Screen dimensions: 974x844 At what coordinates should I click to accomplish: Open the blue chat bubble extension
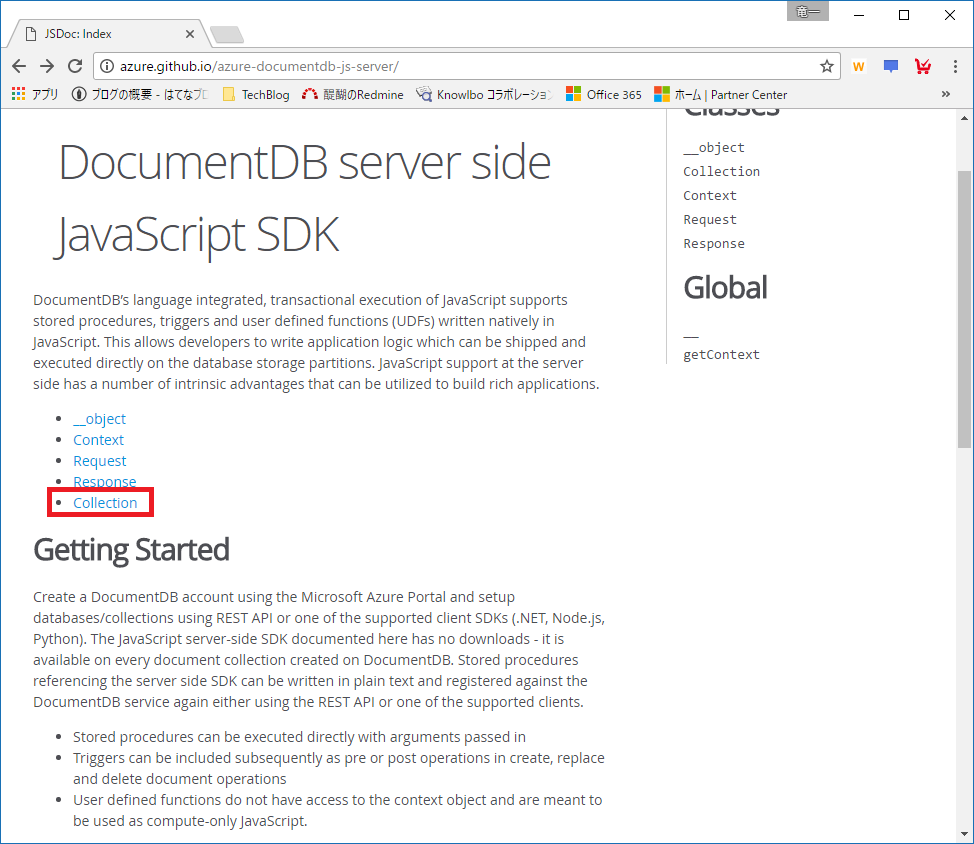click(x=891, y=66)
